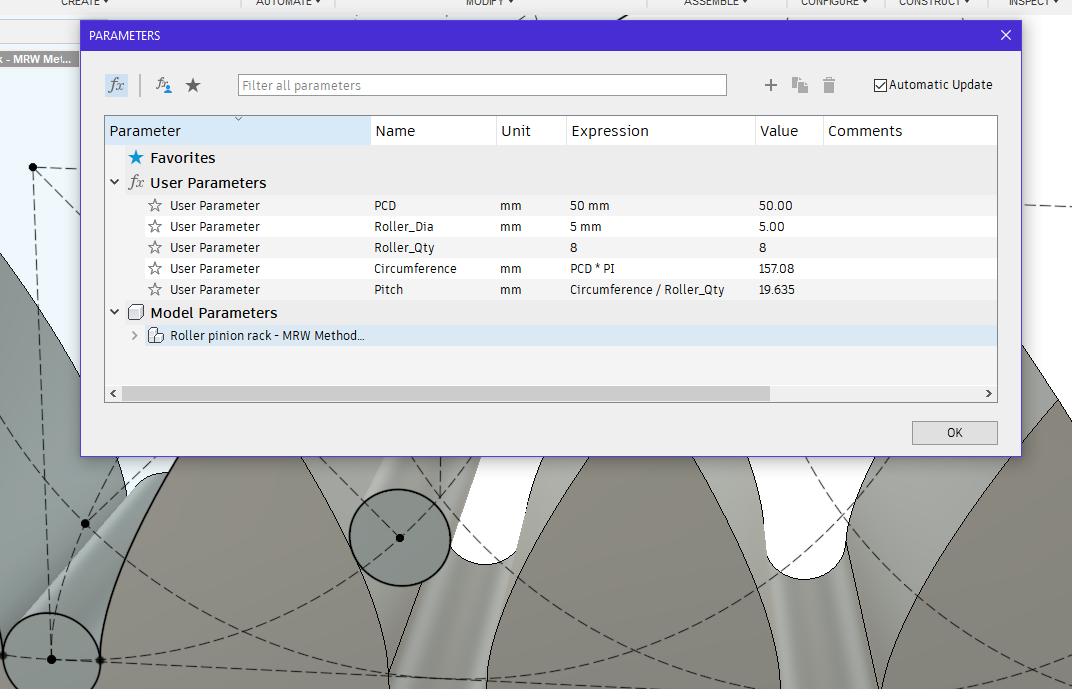Click the delete parameter trash icon
1072x689 pixels.
[828, 85]
